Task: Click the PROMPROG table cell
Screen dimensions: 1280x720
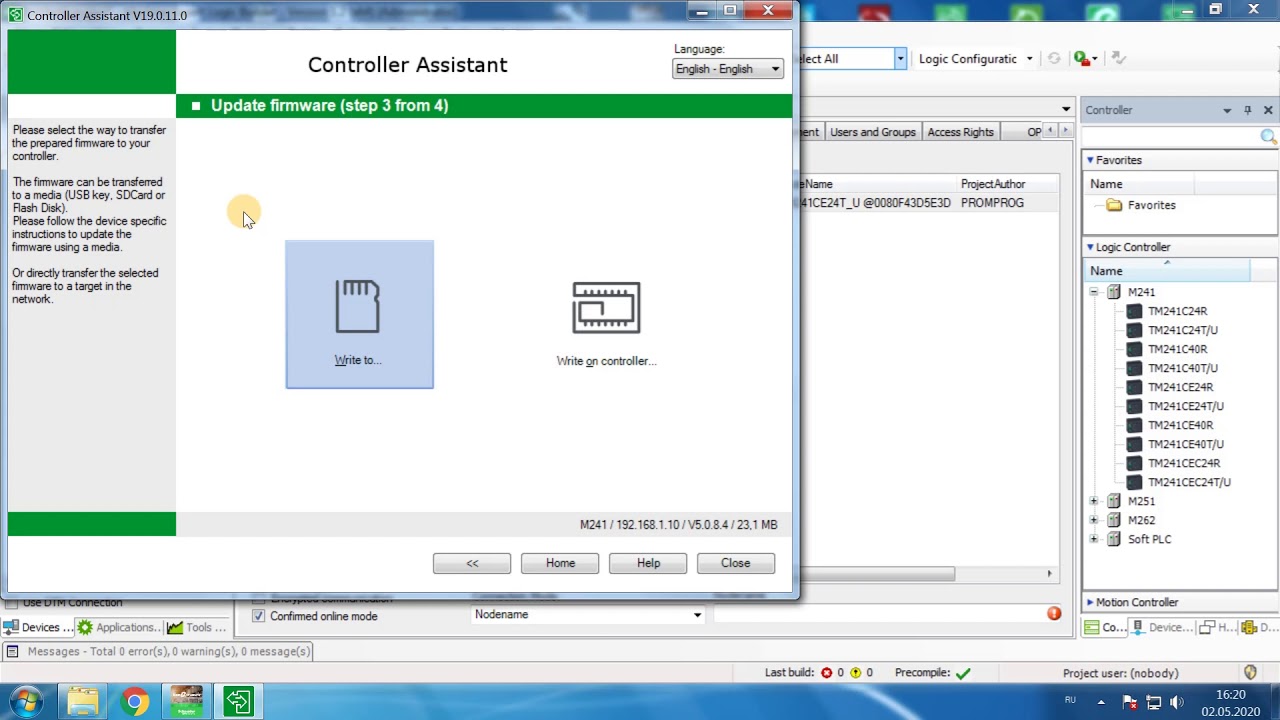Action: pos(992,203)
